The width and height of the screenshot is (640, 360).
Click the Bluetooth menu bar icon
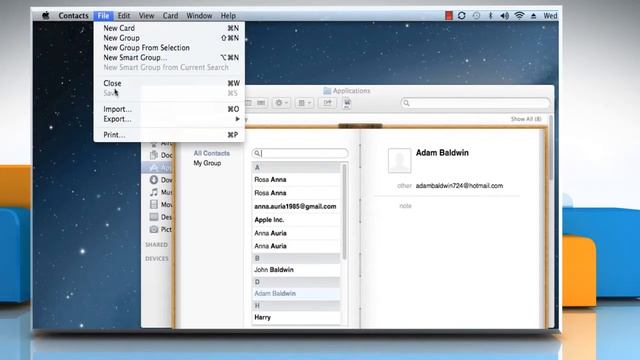[491, 16]
